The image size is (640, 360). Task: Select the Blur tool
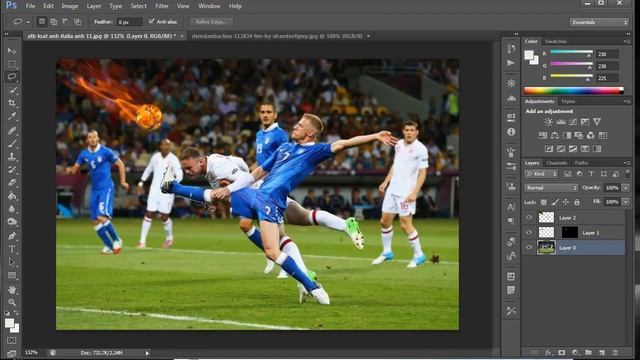(x=12, y=209)
